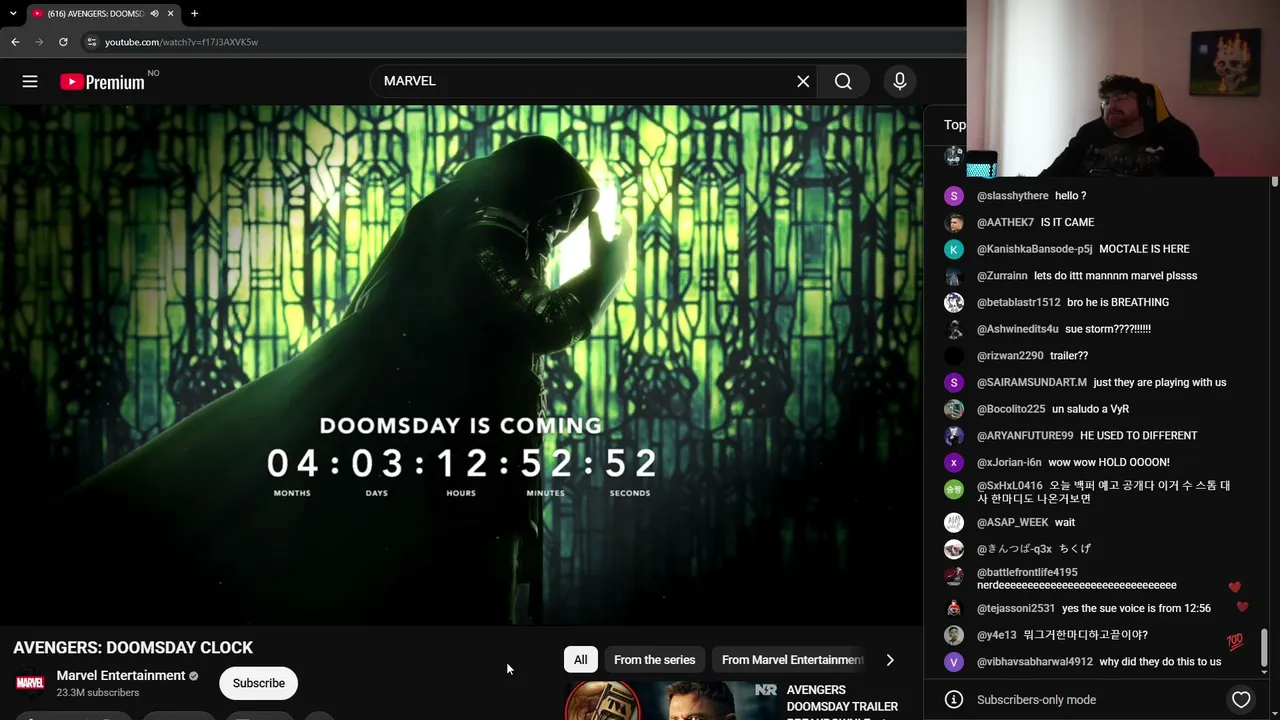Click the AVENGERS: DOOMSDAY CLOCK video title
Image resolution: width=1280 pixels, height=720 pixels.
click(133, 648)
